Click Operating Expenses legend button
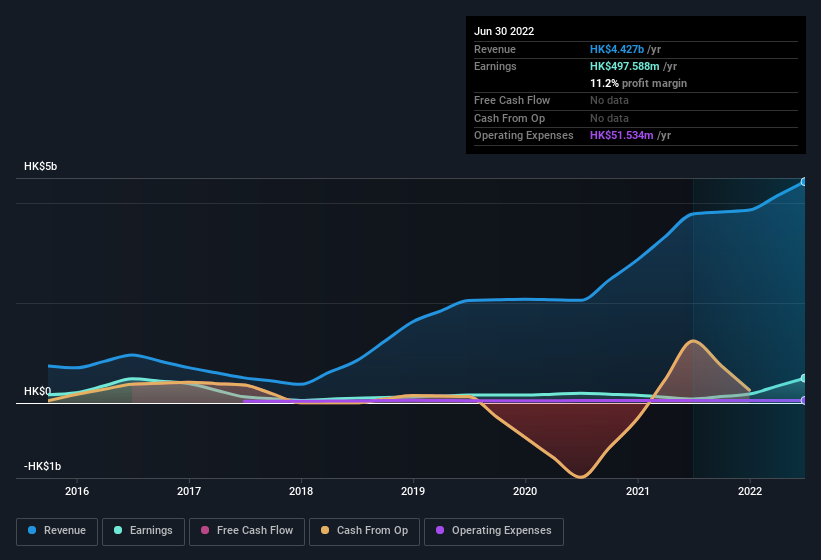The height and width of the screenshot is (560, 821). pos(493,531)
